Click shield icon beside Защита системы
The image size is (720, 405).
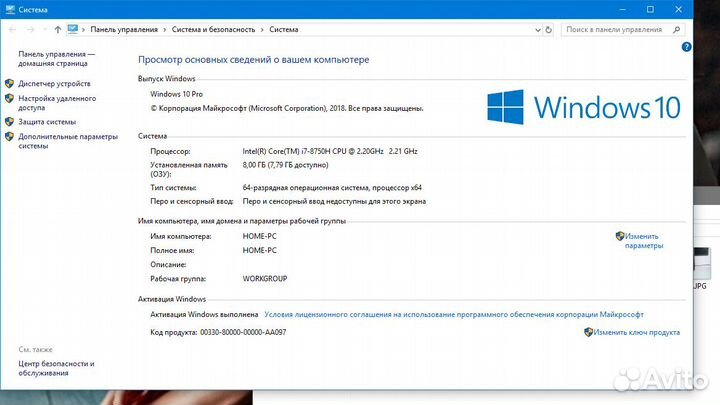pyautogui.click(x=9, y=122)
